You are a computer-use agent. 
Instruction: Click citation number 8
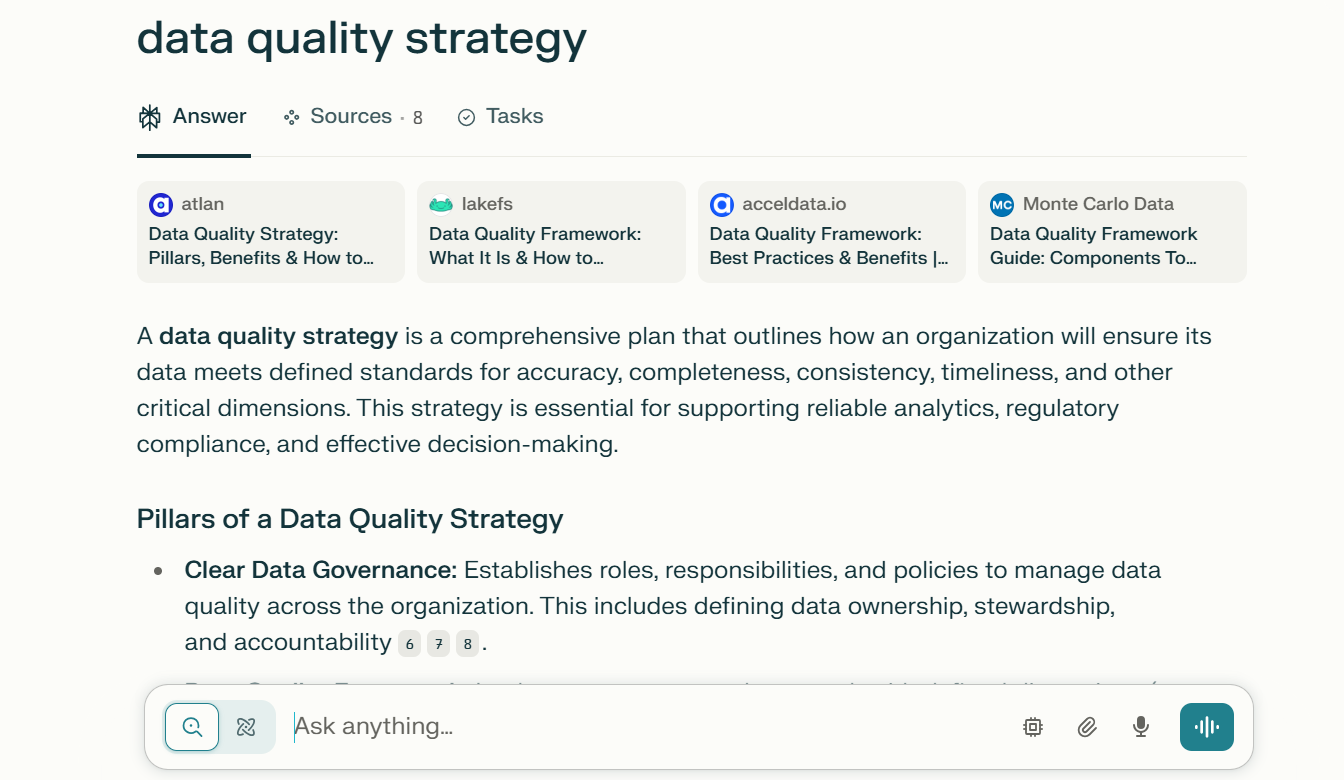click(467, 644)
